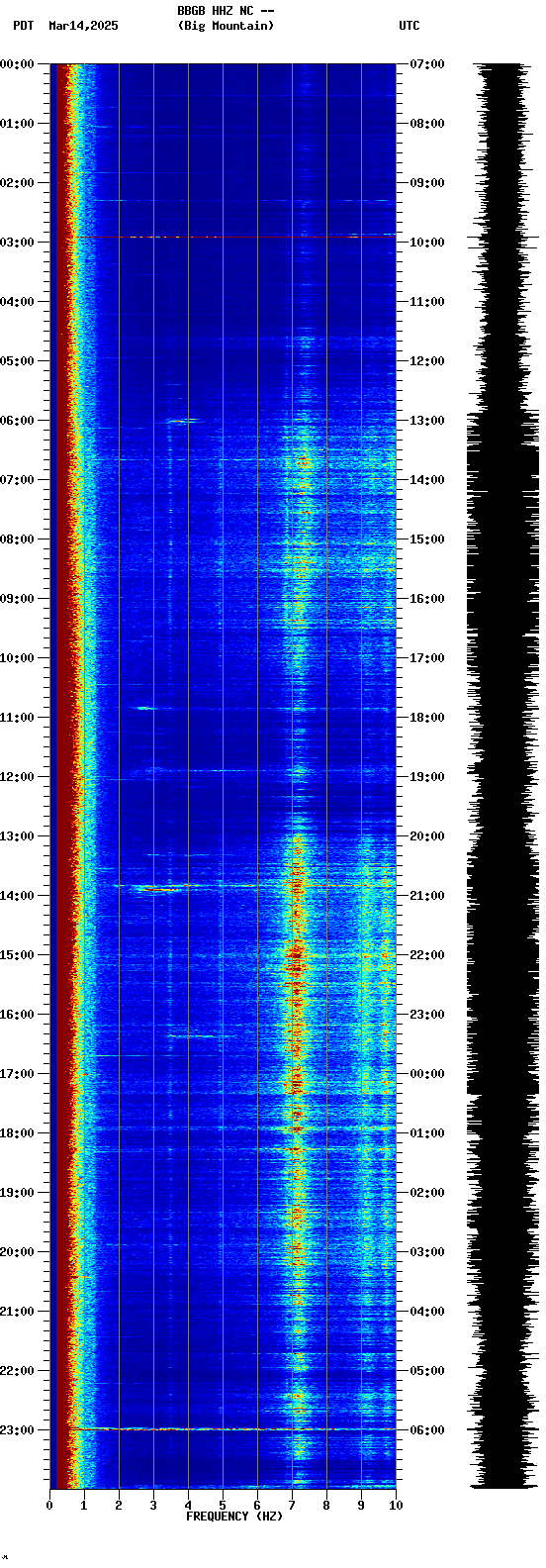Click the black seismogram waveform trace
This screenshot has width=546, height=1568.
[503, 776]
